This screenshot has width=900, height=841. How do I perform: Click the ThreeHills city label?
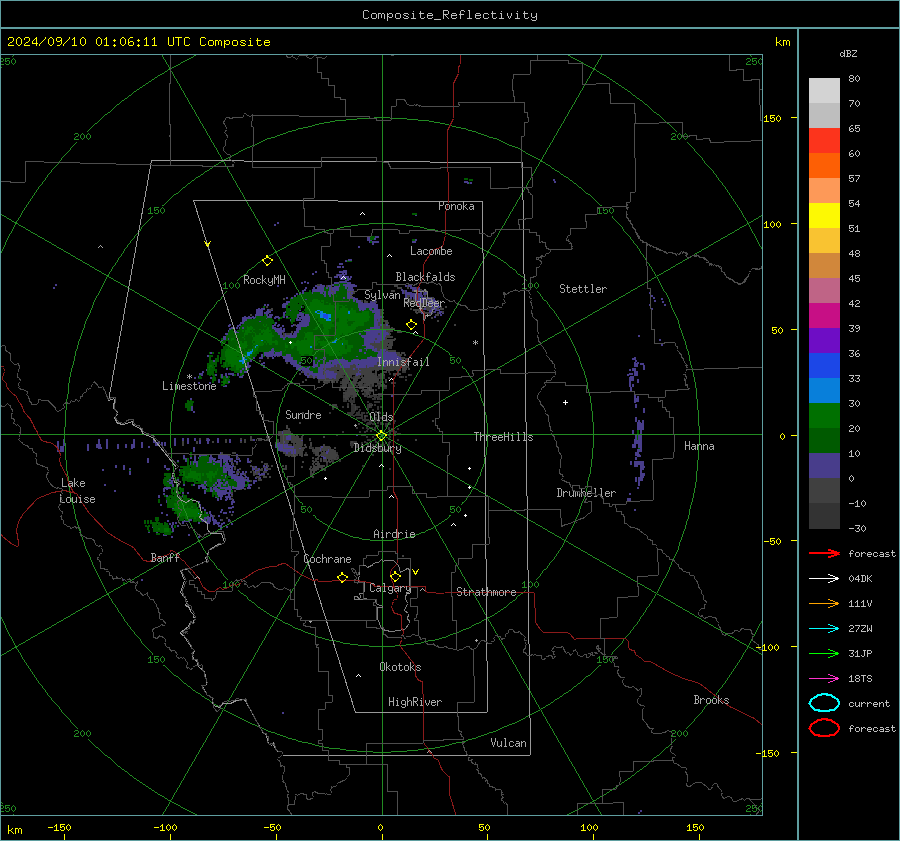pos(503,437)
